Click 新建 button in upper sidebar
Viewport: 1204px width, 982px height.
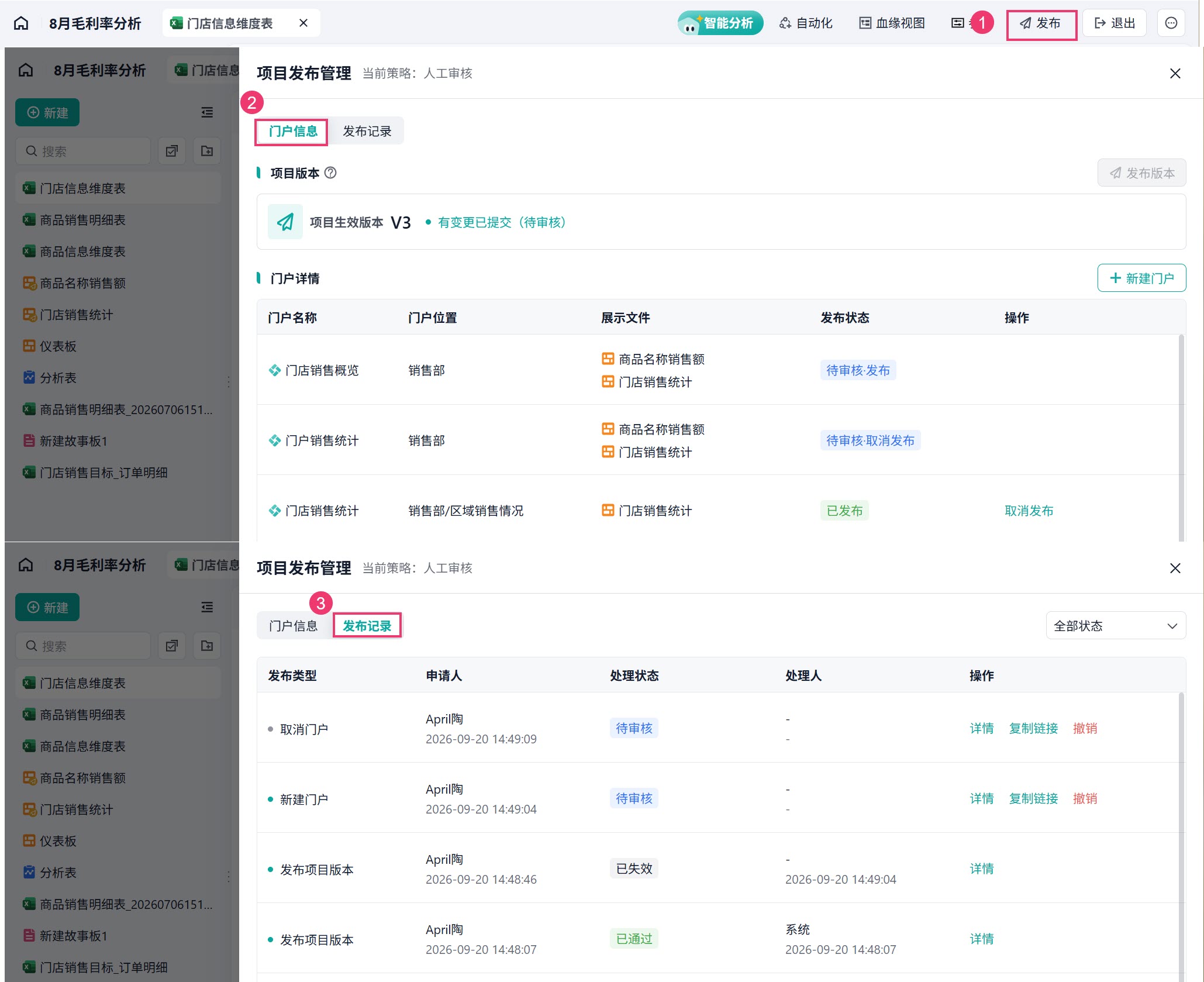(47, 112)
